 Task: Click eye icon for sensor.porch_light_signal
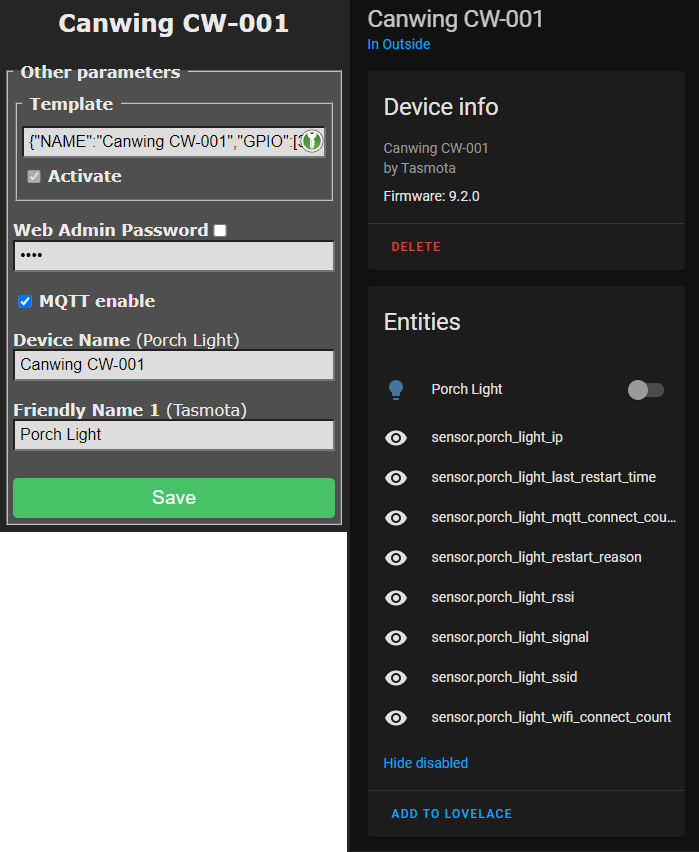(396, 638)
